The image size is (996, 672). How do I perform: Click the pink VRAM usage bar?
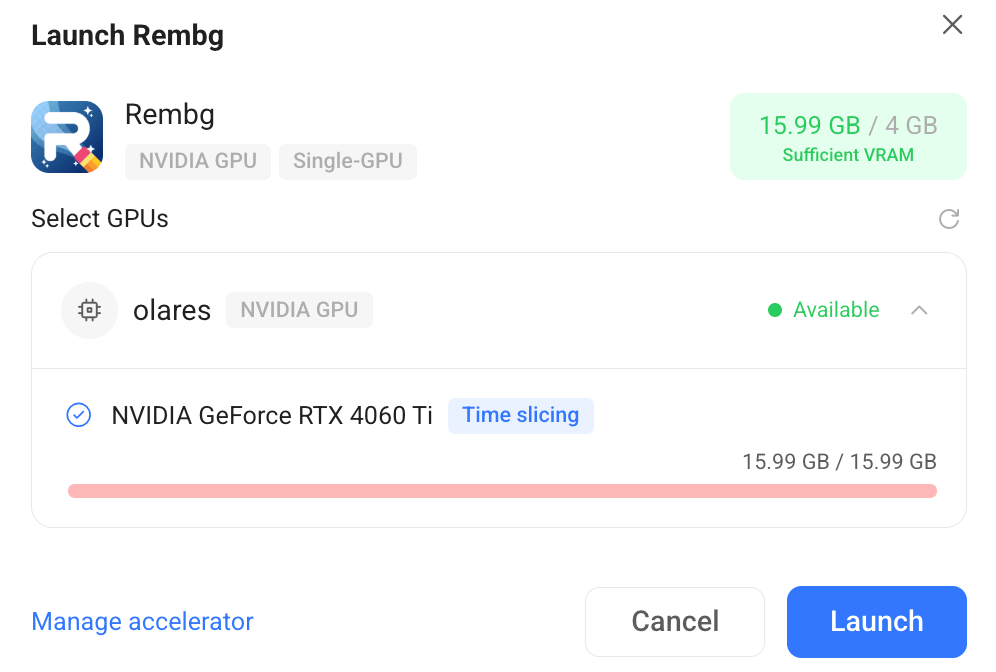pyautogui.click(x=502, y=490)
